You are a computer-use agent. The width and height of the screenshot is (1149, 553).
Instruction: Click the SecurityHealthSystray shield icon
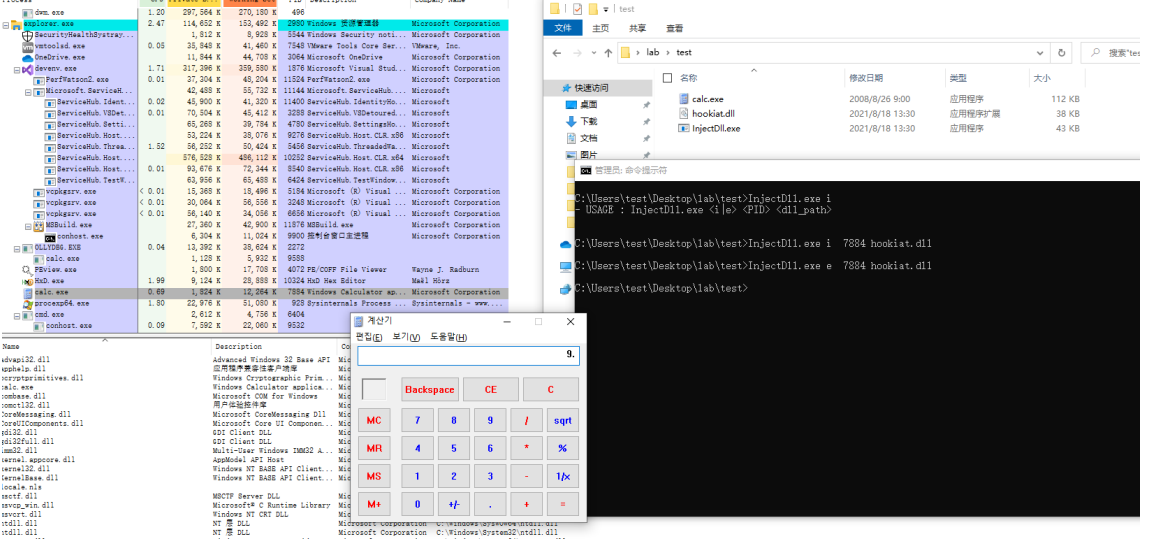28,35
